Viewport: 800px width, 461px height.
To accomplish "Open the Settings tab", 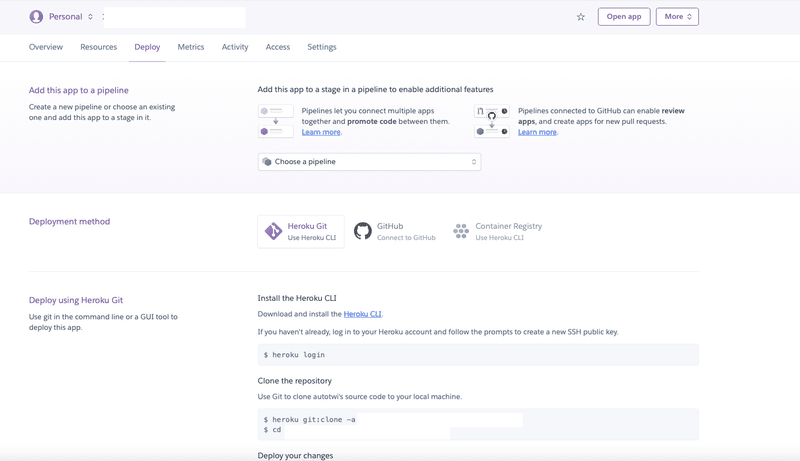I will 322,47.
